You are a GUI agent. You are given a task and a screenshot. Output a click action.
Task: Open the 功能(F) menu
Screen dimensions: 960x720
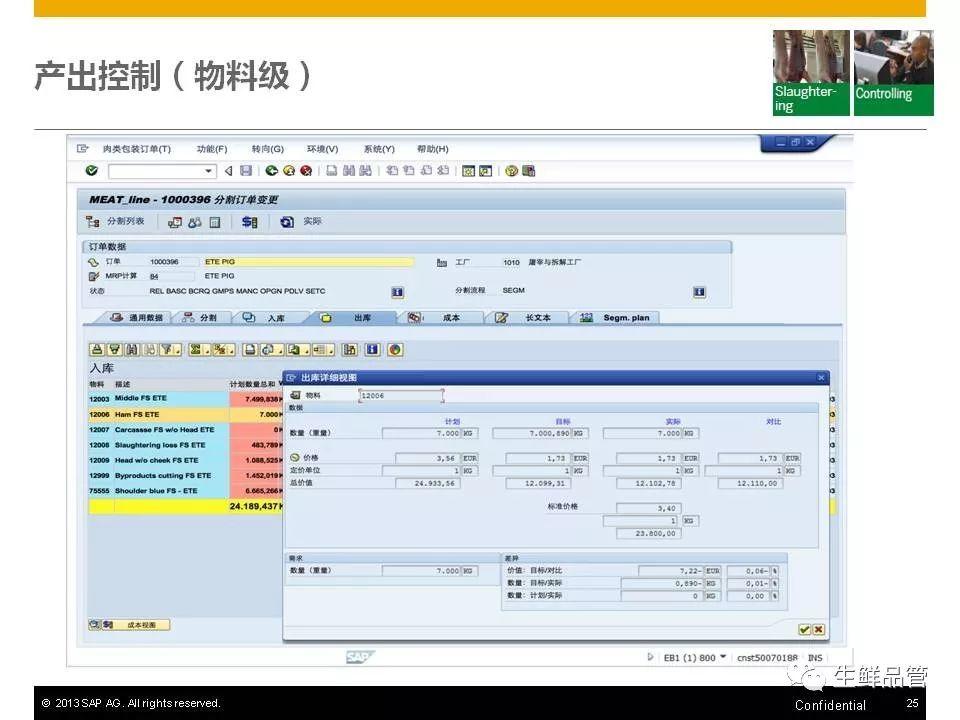211,149
